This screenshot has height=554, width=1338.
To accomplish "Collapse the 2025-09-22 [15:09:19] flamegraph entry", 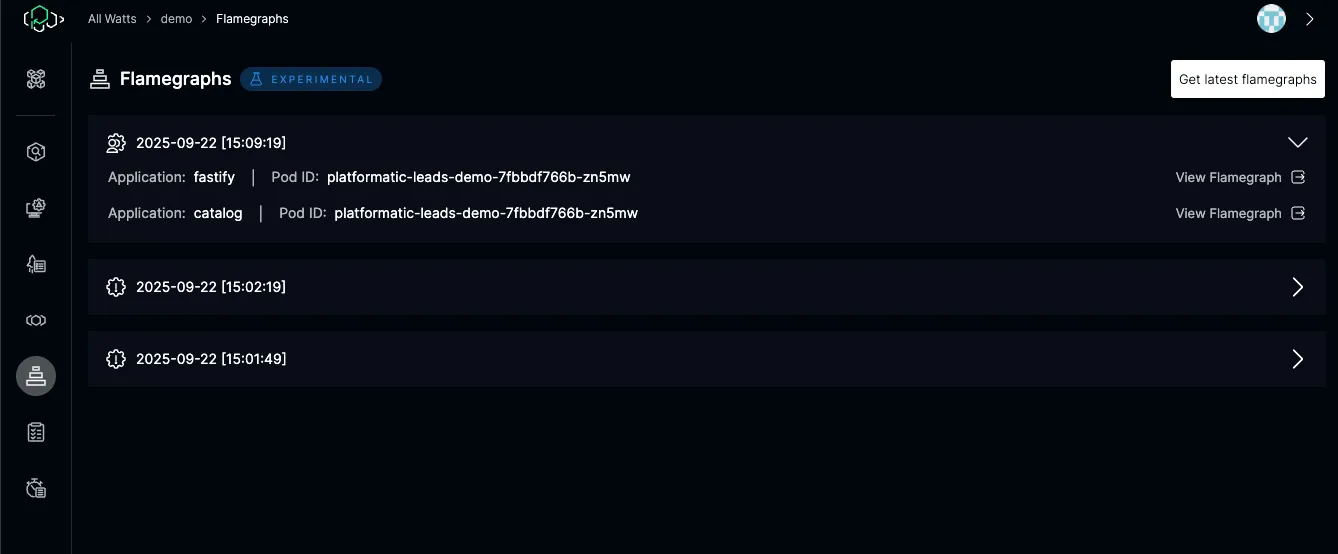I will [1297, 143].
